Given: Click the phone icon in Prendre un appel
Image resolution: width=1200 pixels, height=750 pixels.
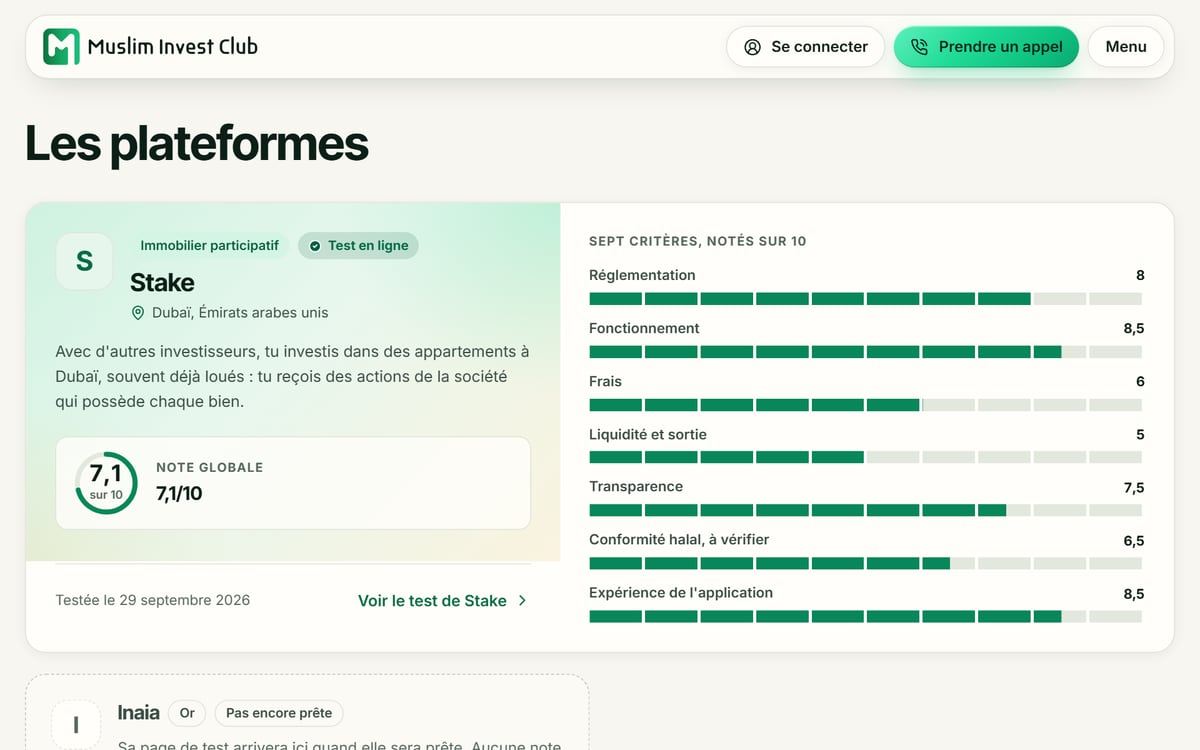Looking at the screenshot, I should tap(920, 47).
